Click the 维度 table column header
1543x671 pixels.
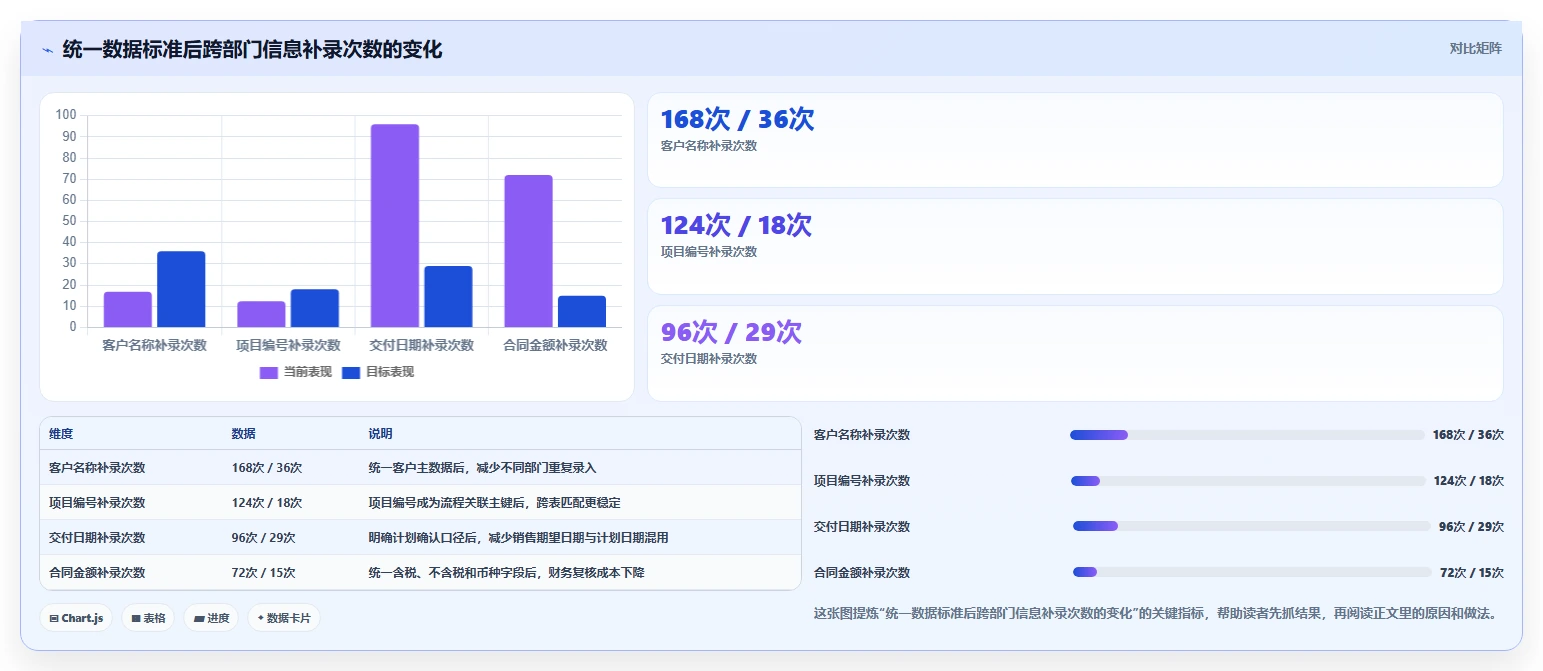(x=61, y=434)
